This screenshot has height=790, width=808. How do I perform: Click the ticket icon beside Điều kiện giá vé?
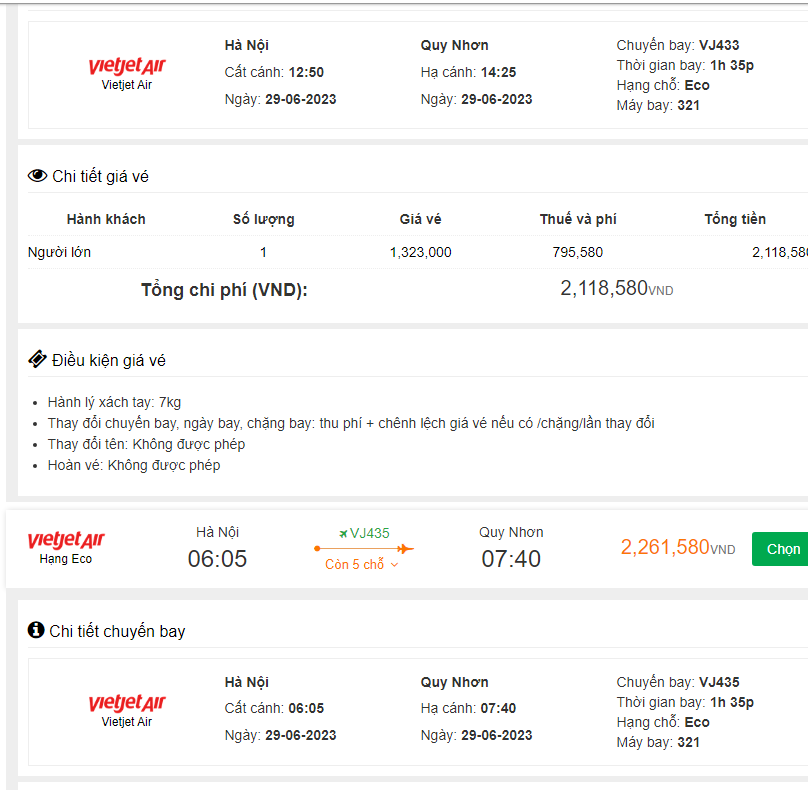click(37, 359)
